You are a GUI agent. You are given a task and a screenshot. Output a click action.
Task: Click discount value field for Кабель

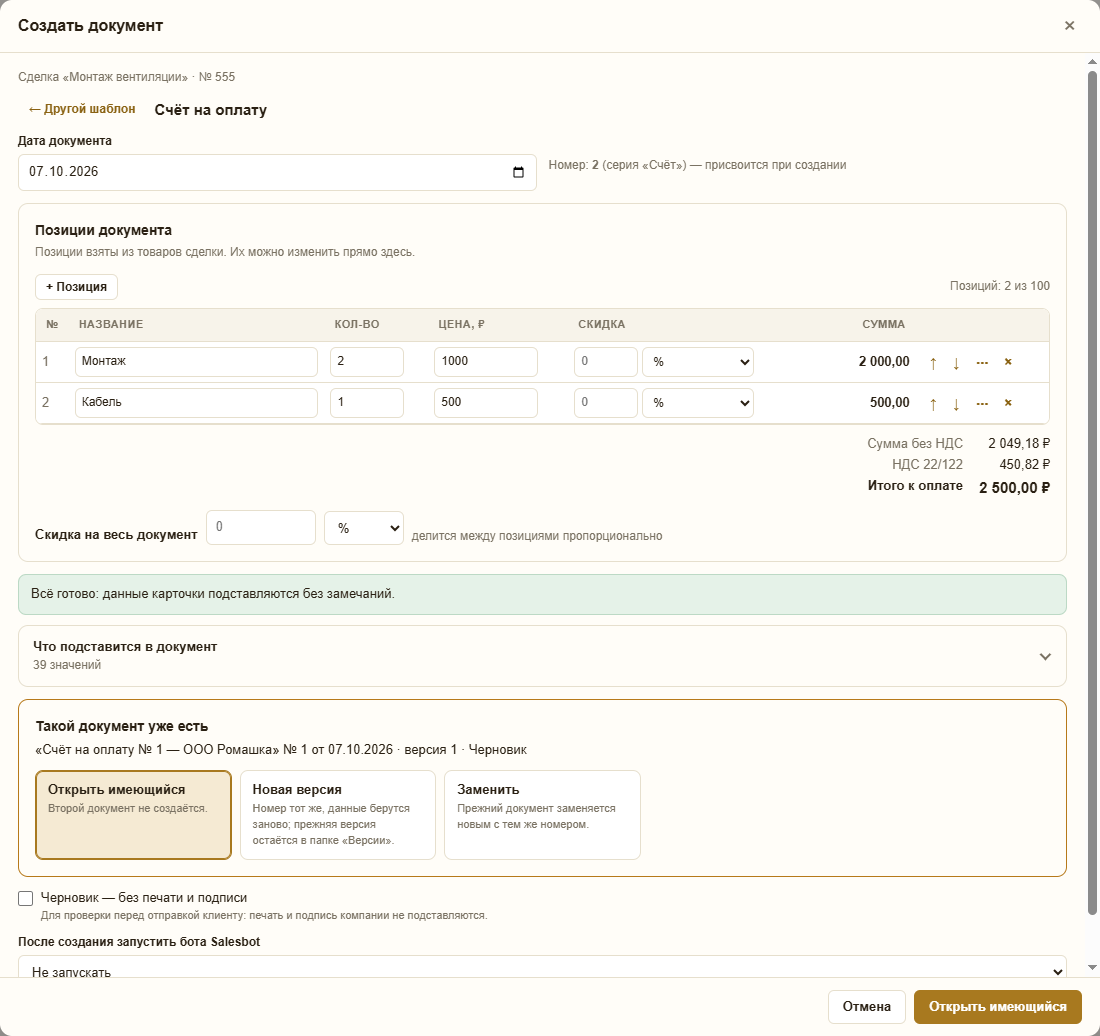606,403
